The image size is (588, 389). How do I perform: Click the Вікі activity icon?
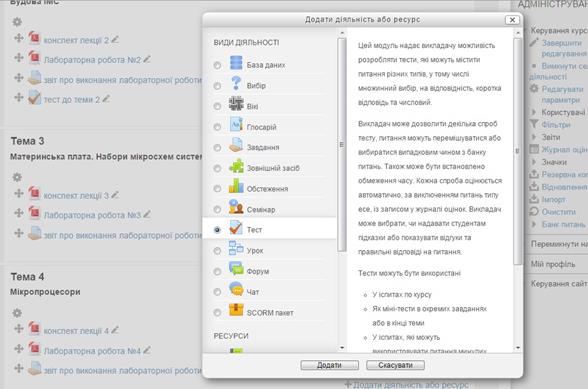click(x=236, y=104)
